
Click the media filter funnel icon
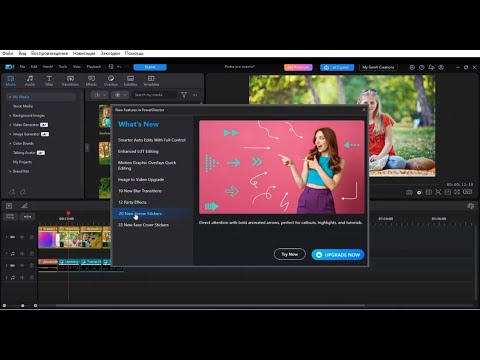[184, 95]
